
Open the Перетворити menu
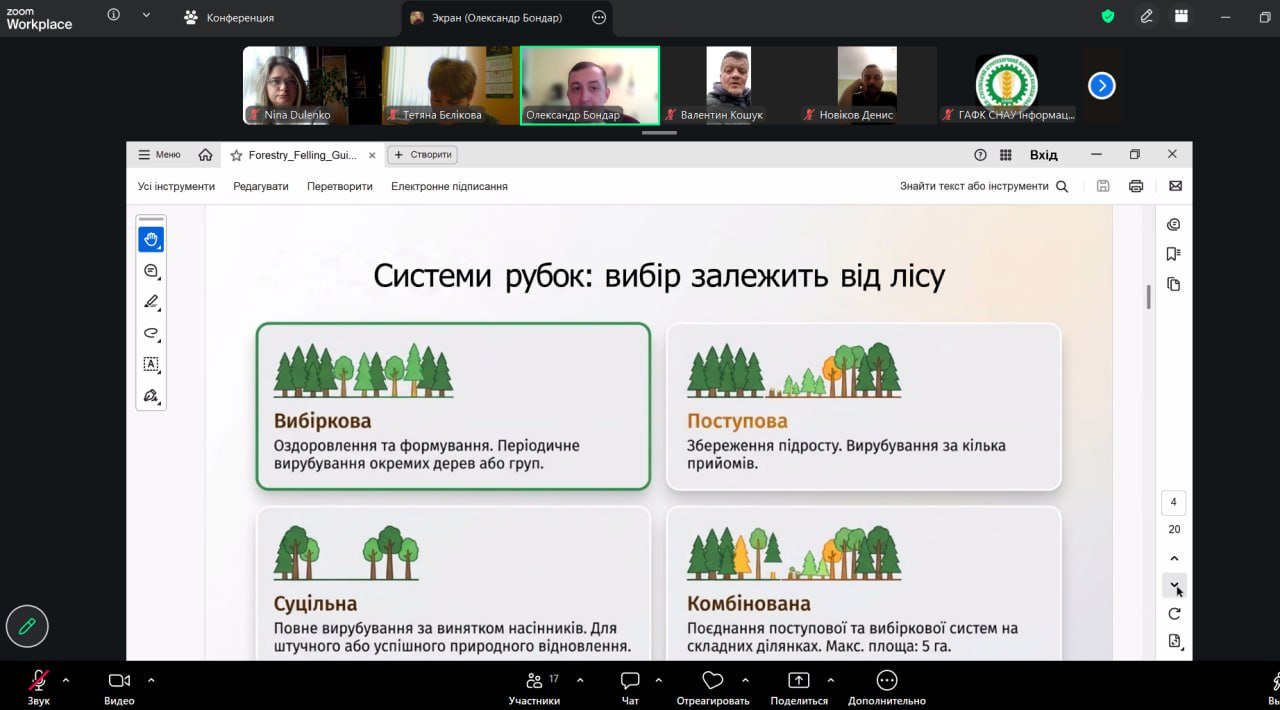click(x=339, y=186)
